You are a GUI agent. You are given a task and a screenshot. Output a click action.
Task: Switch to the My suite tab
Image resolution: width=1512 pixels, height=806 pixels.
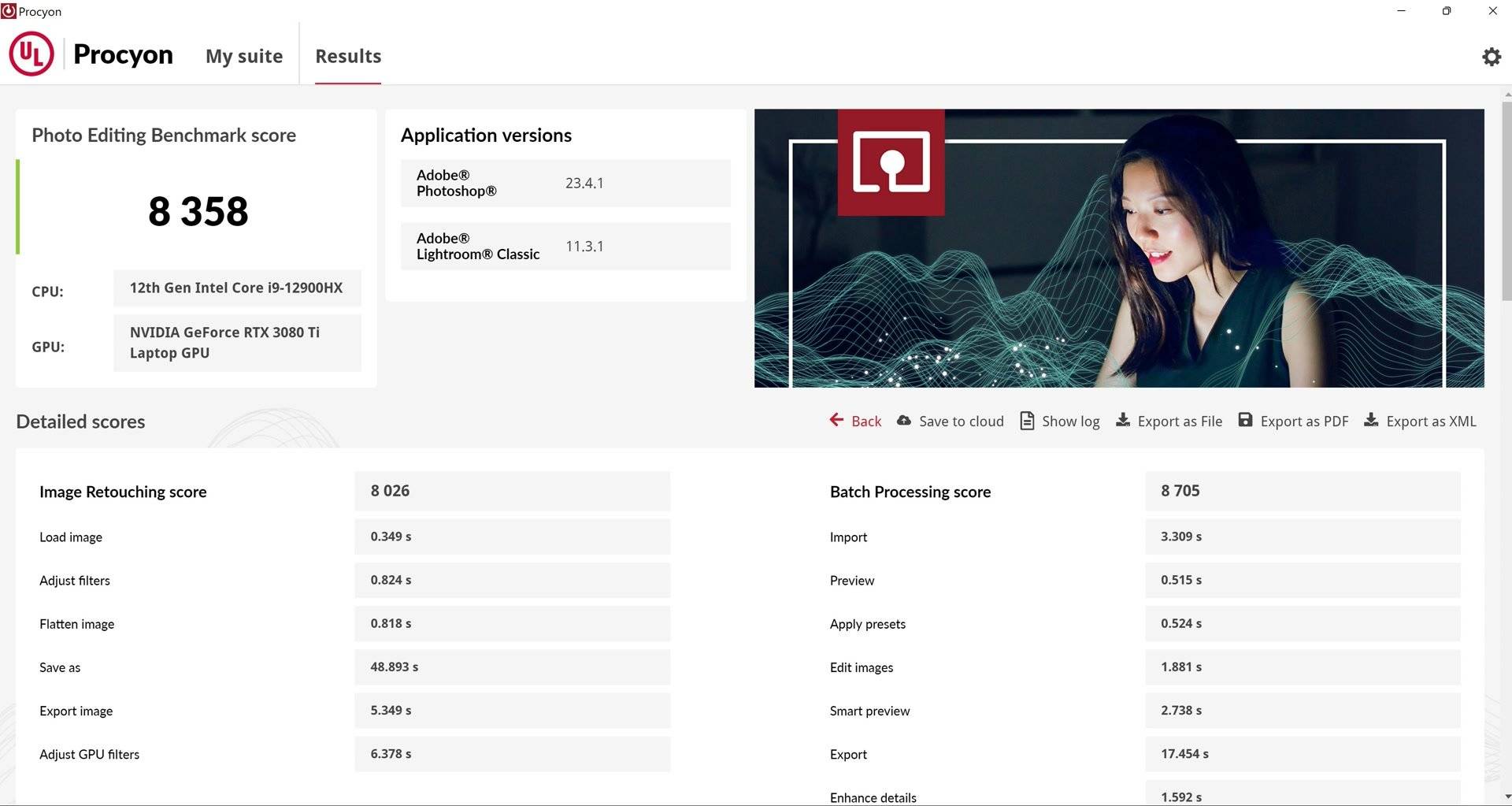pos(243,56)
